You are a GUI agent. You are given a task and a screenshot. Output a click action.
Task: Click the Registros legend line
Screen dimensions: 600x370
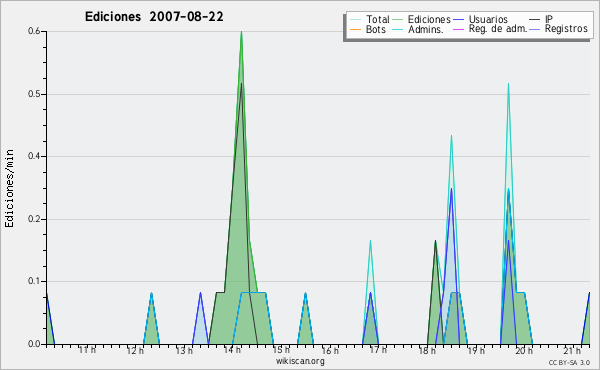tap(535, 29)
